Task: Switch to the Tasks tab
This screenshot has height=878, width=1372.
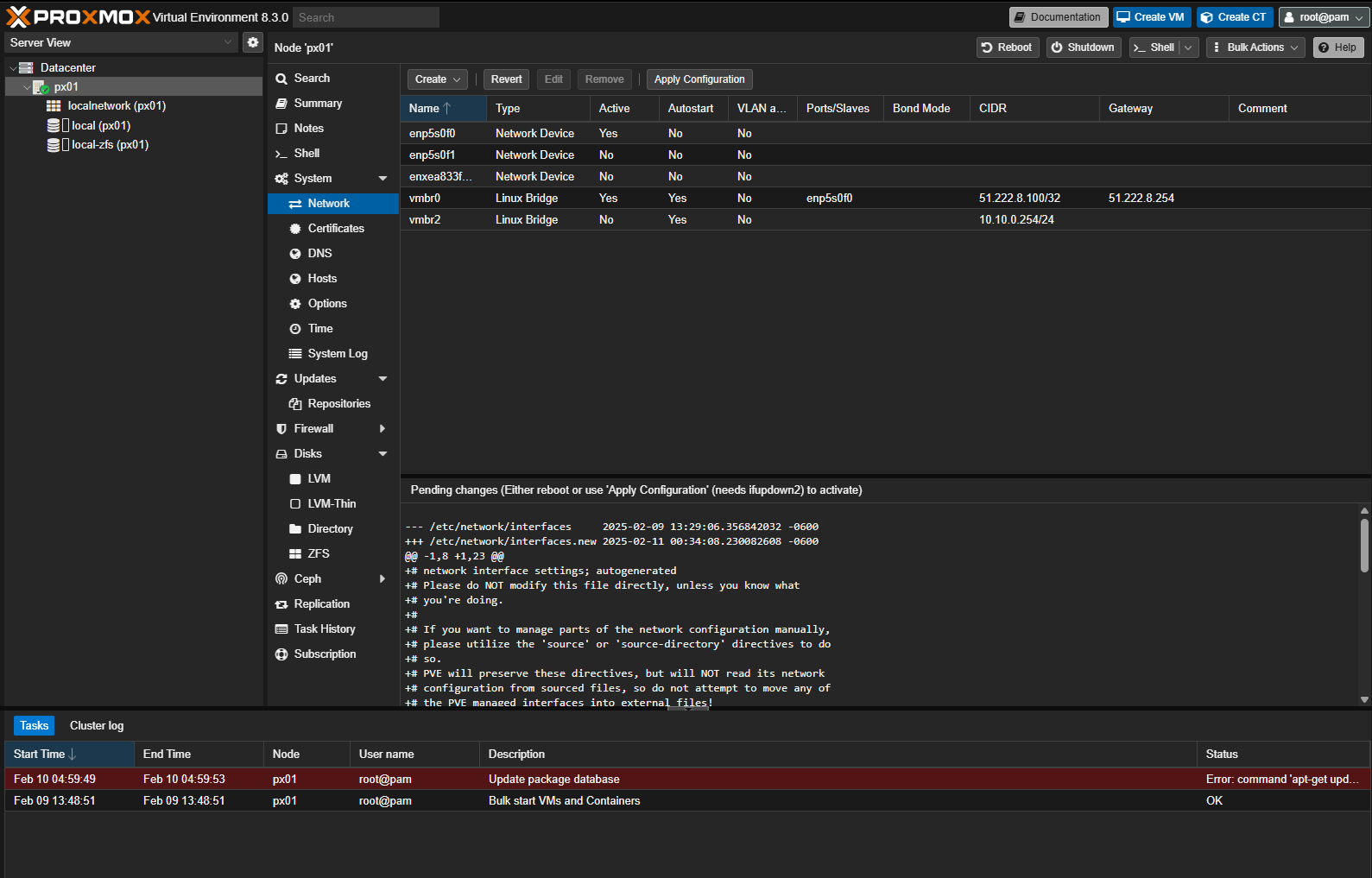Action: pyautogui.click(x=34, y=725)
